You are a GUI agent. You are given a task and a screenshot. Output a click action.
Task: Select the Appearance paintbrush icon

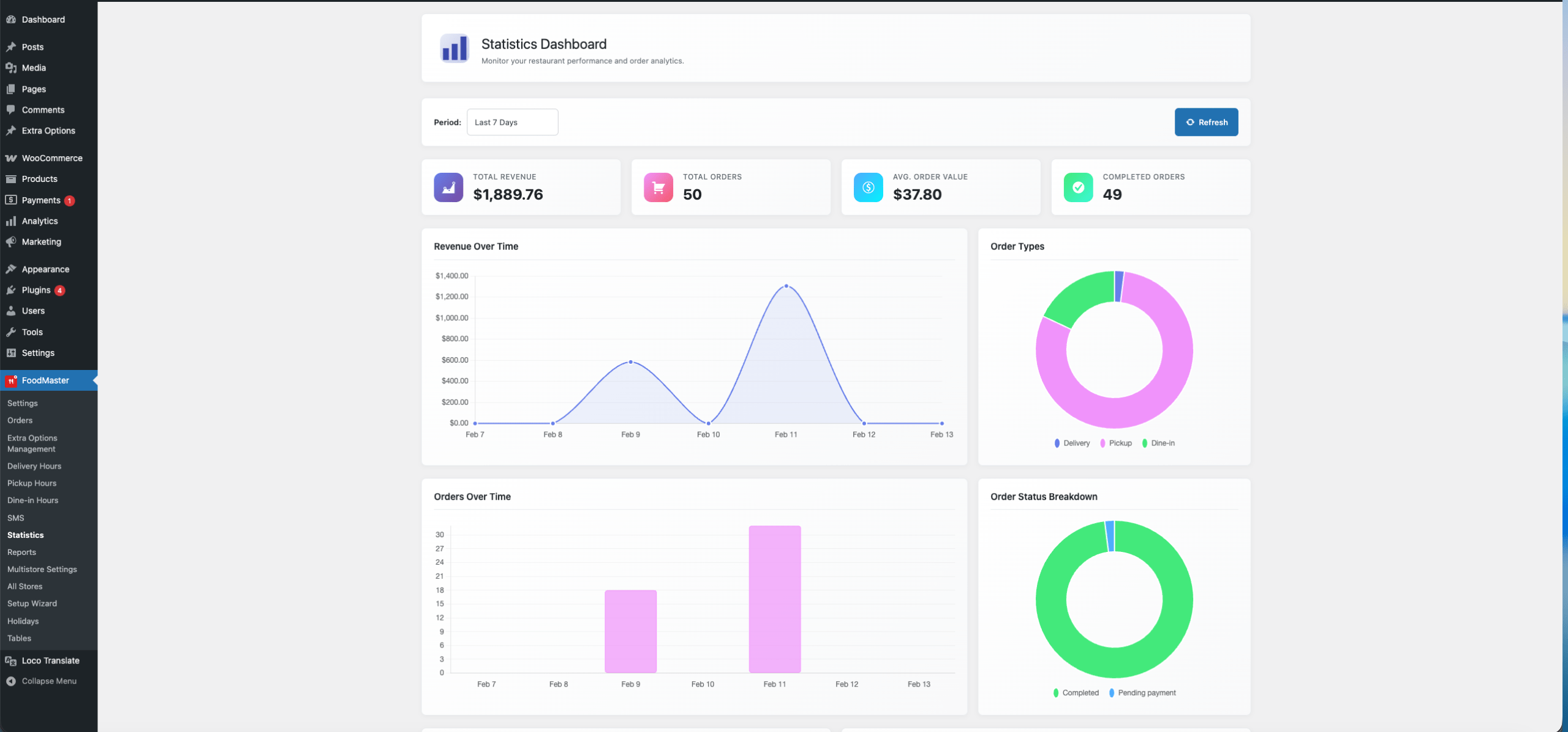(12, 269)
